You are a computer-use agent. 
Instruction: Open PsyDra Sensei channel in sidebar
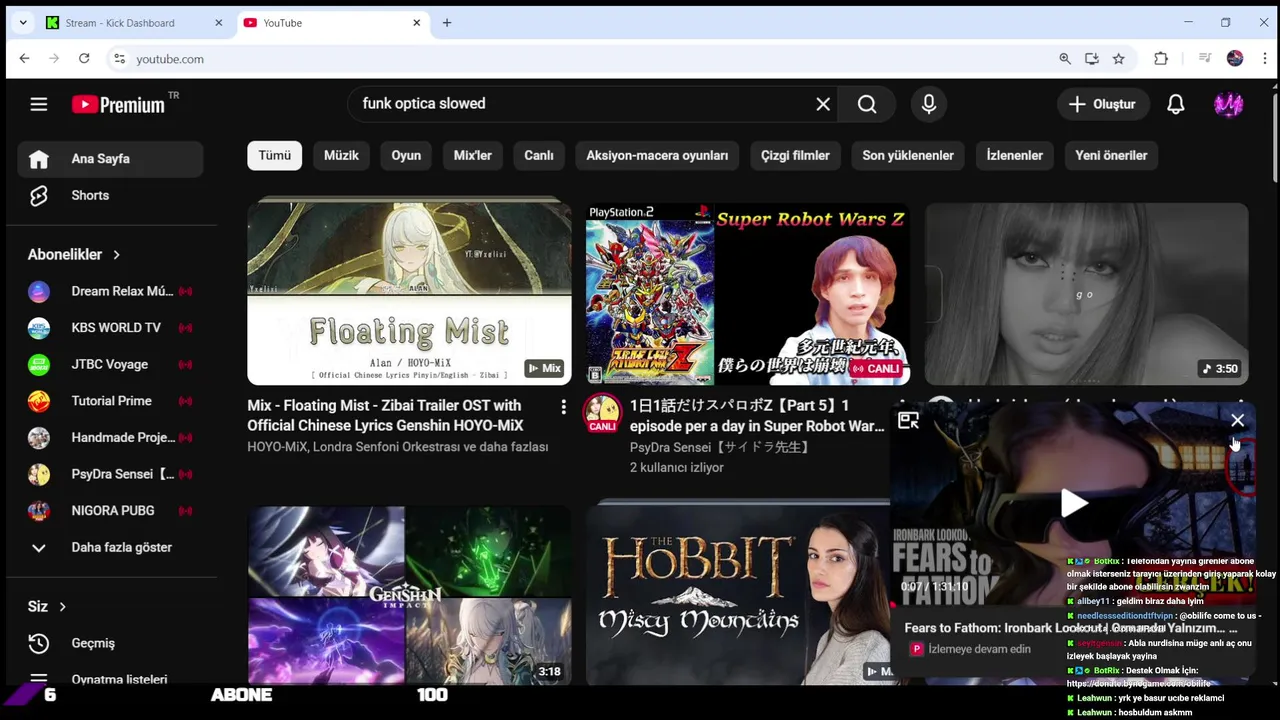pyautogui.click(x=110, y=474)
